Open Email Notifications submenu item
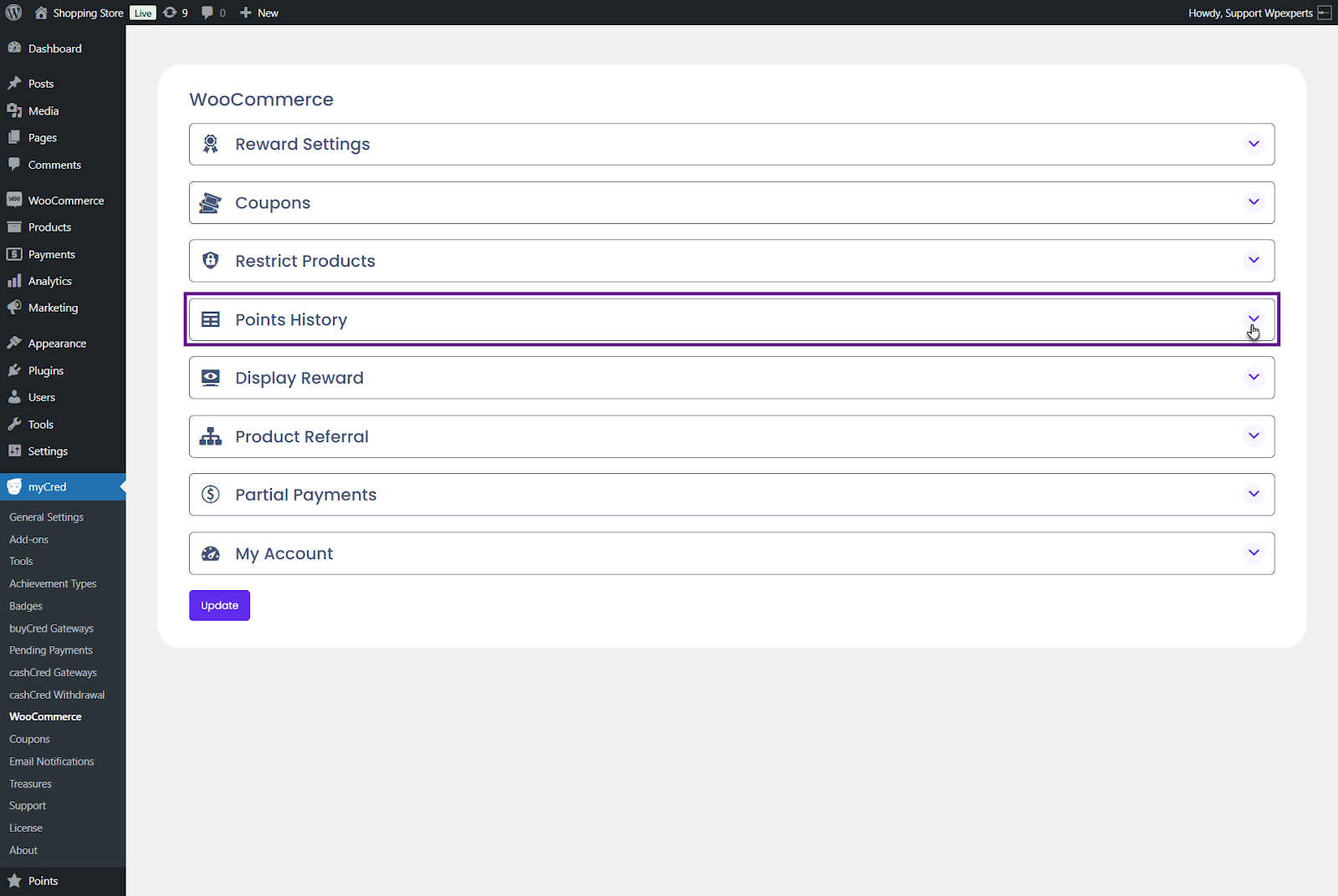The height and width of the screenshot is (896, 1338). click(52, 761)
